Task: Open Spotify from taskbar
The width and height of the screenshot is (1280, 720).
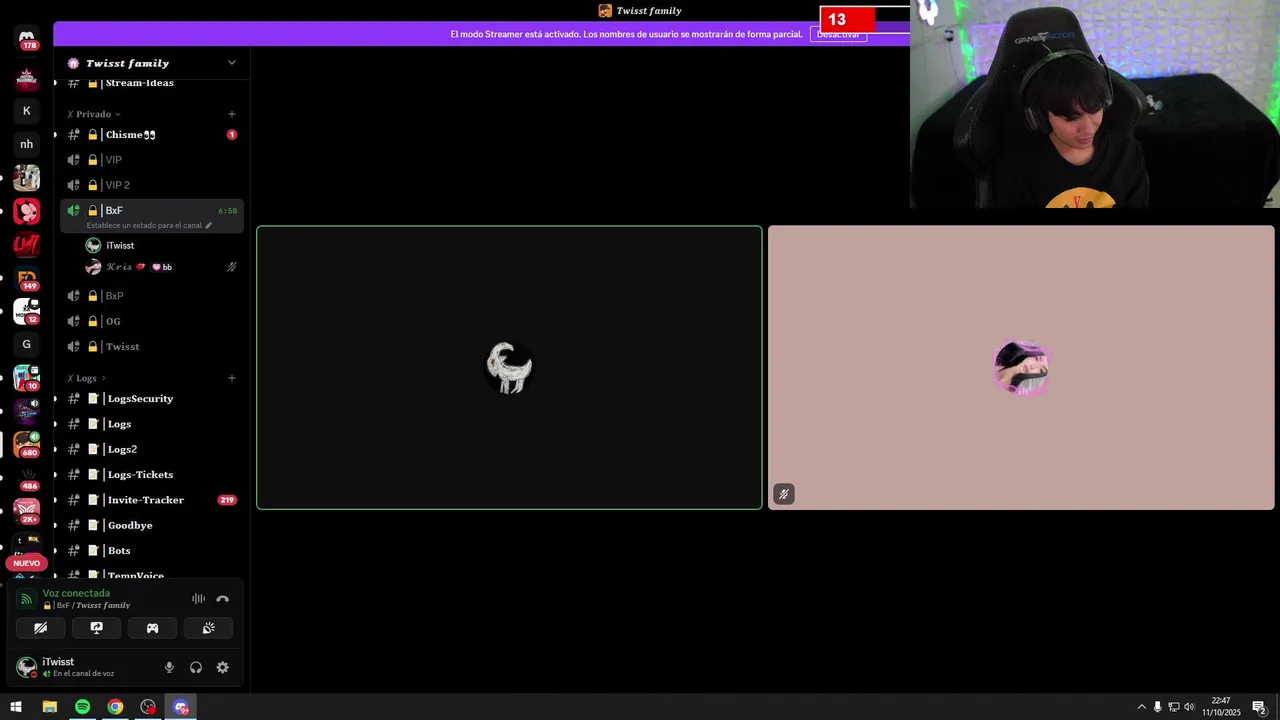Action: [82, 707]
